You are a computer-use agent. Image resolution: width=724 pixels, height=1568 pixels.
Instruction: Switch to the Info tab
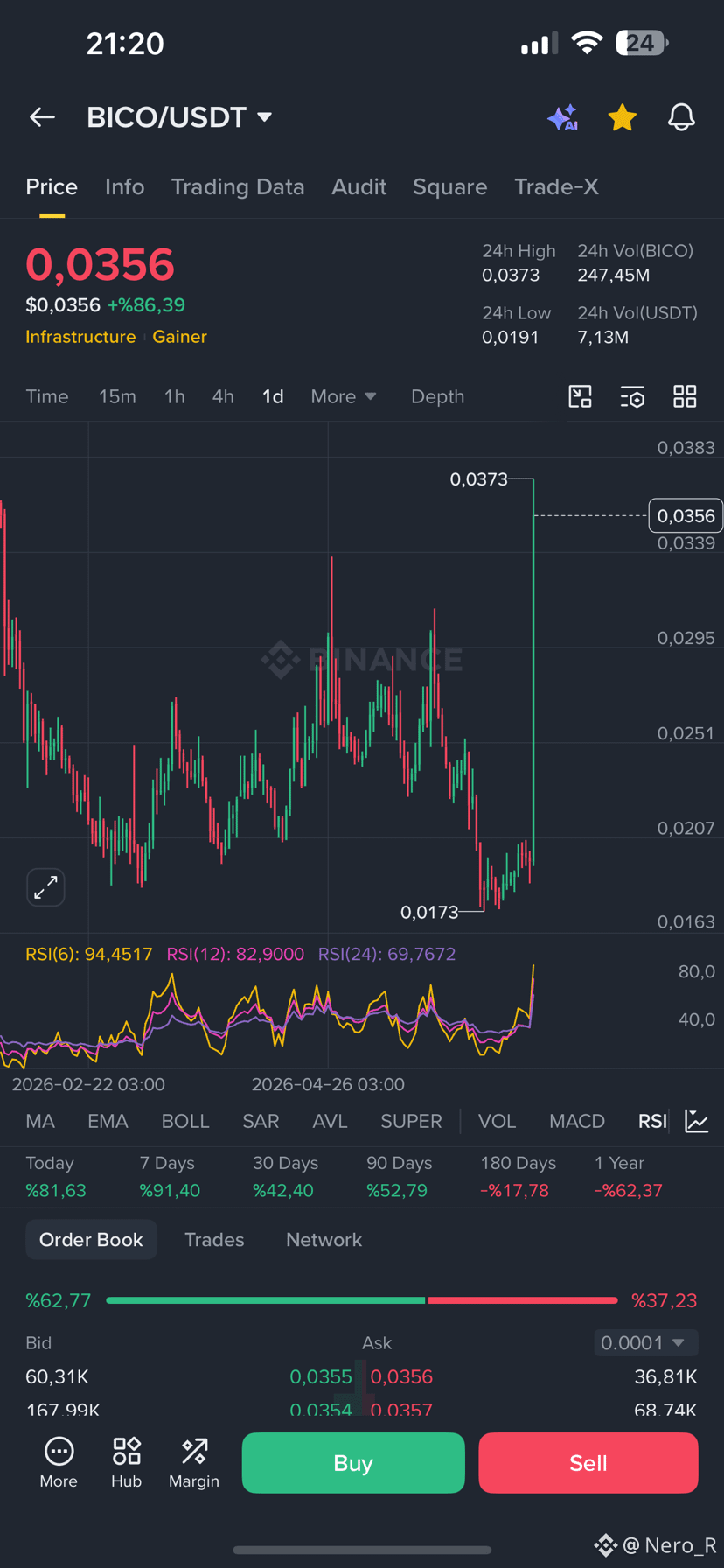[x=124, y=186]
